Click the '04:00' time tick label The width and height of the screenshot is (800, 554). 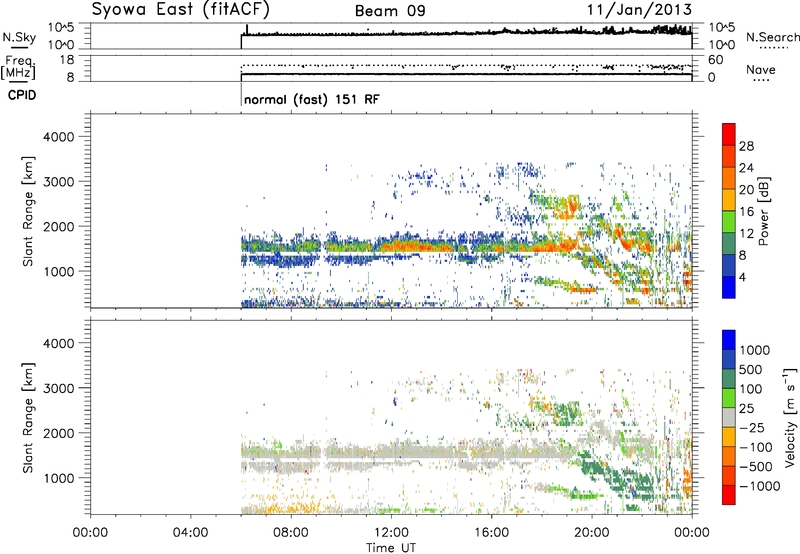pos(190,533)
